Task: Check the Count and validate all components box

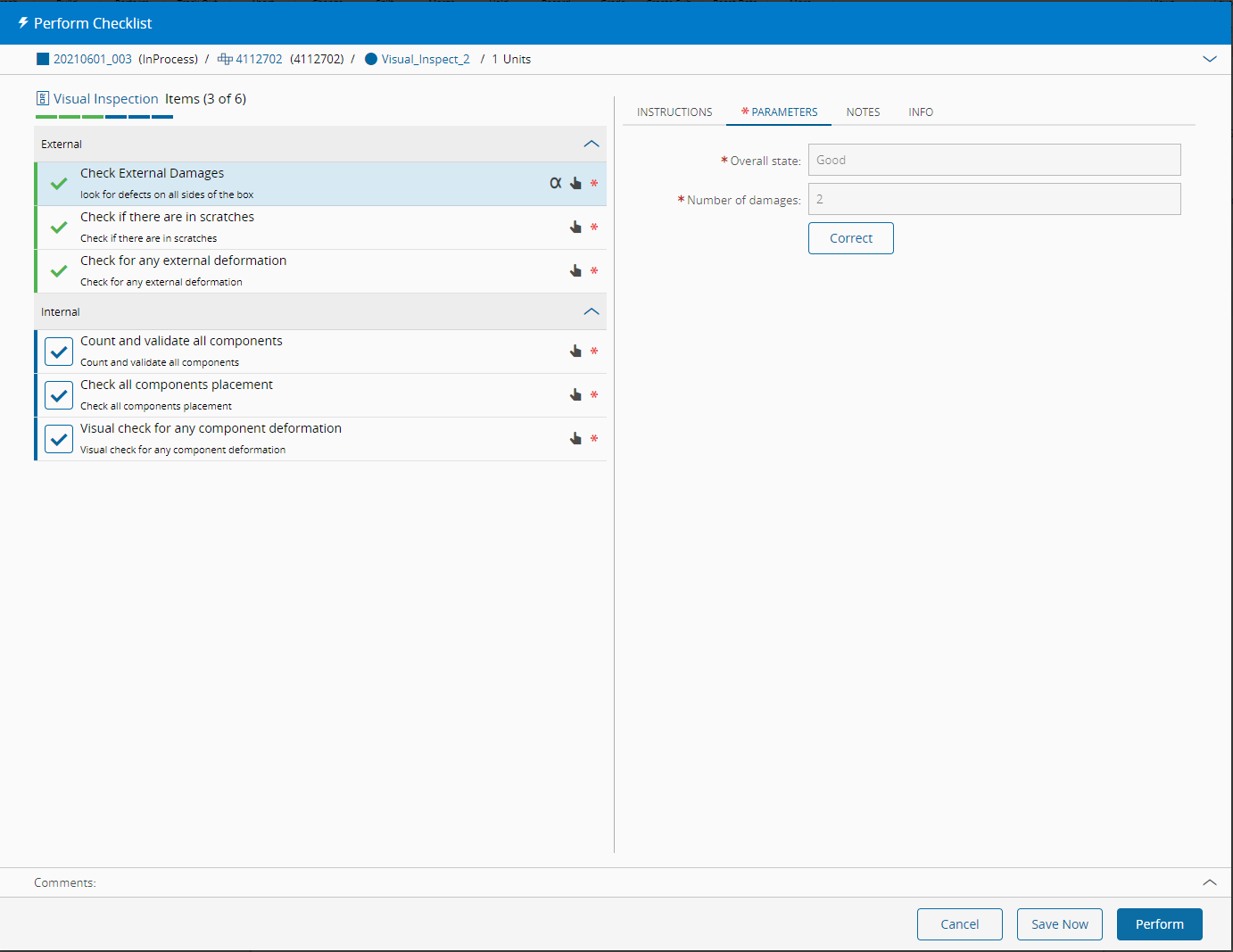Action: 59,352
